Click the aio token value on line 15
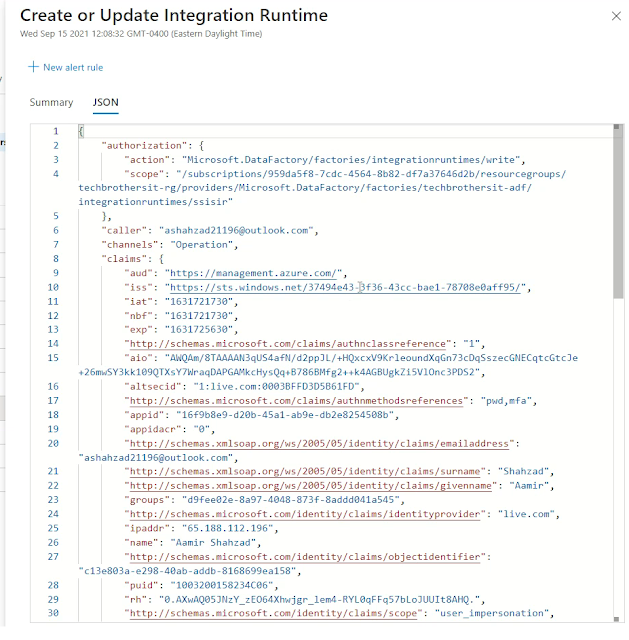The height and width of the screenshot is (640, 629). (x=328, y=365)
